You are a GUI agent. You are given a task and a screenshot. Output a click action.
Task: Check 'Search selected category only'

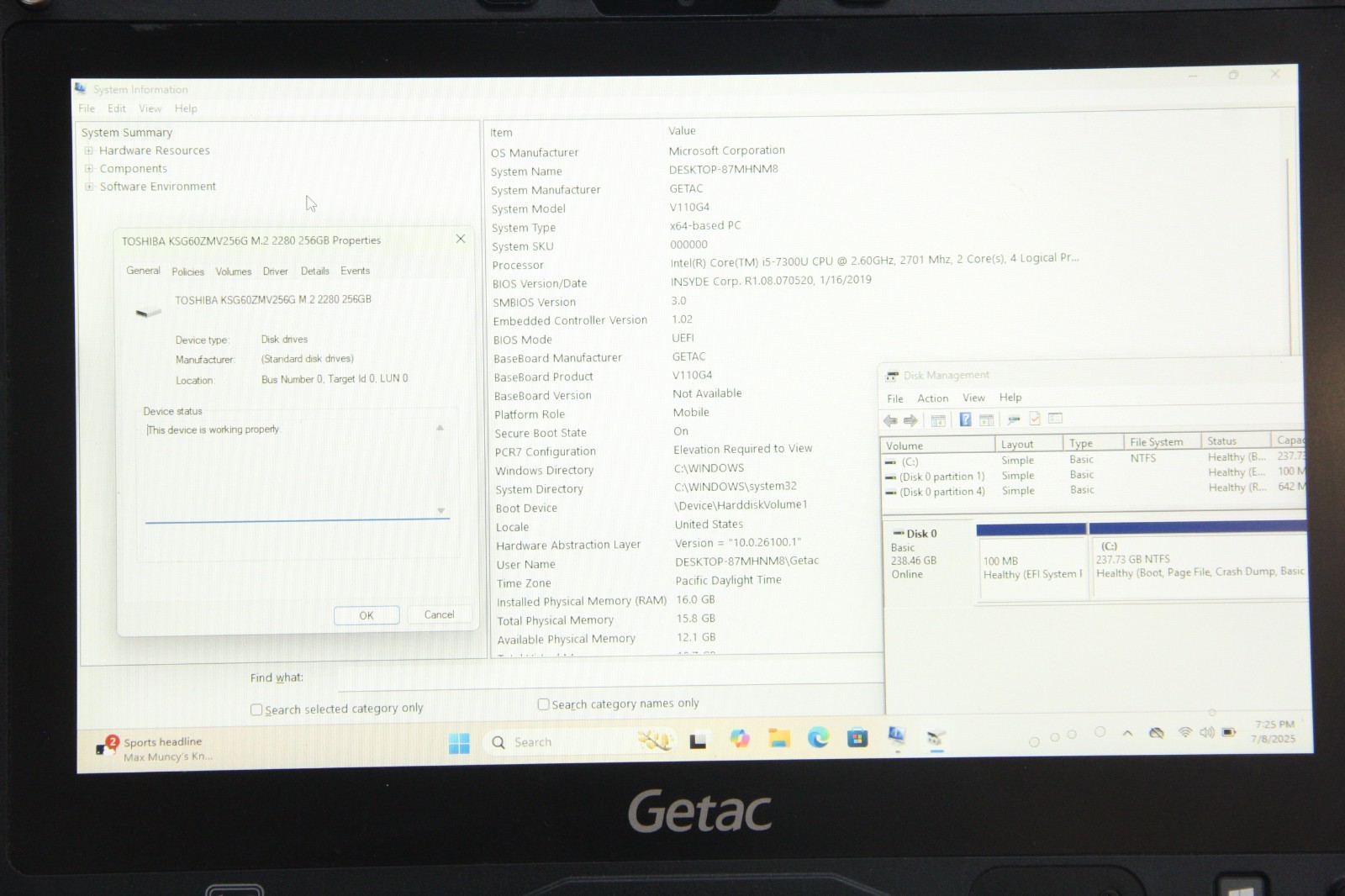point(256,710)
